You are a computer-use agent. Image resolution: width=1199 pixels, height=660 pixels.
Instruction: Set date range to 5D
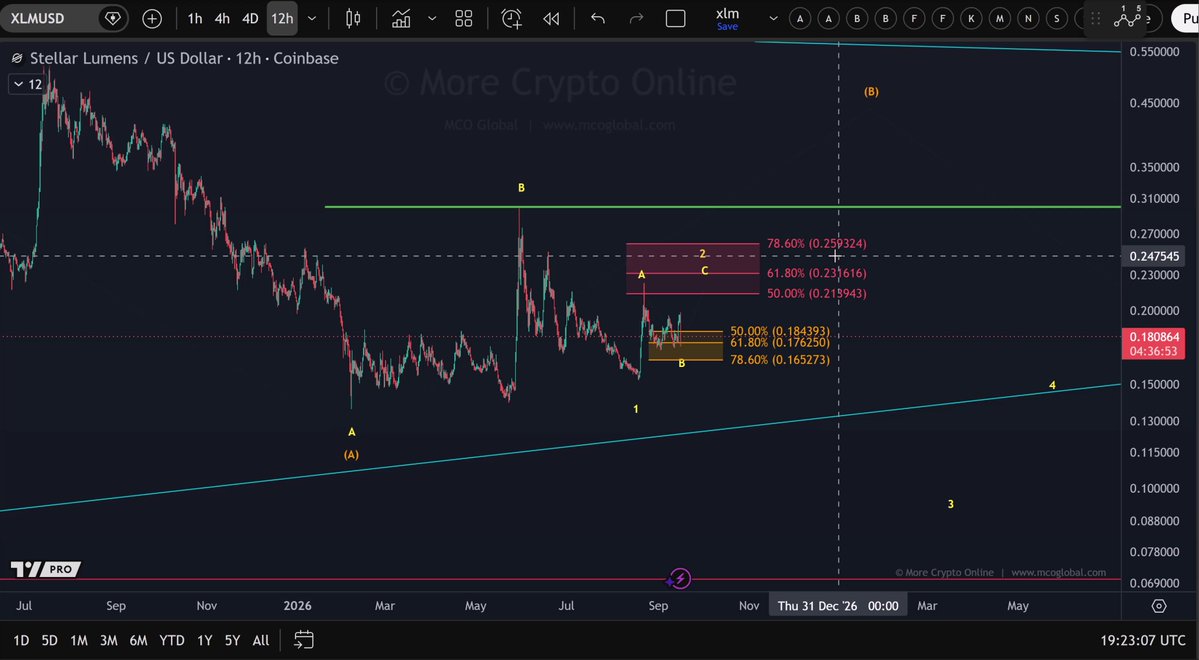tap(50, 640)
